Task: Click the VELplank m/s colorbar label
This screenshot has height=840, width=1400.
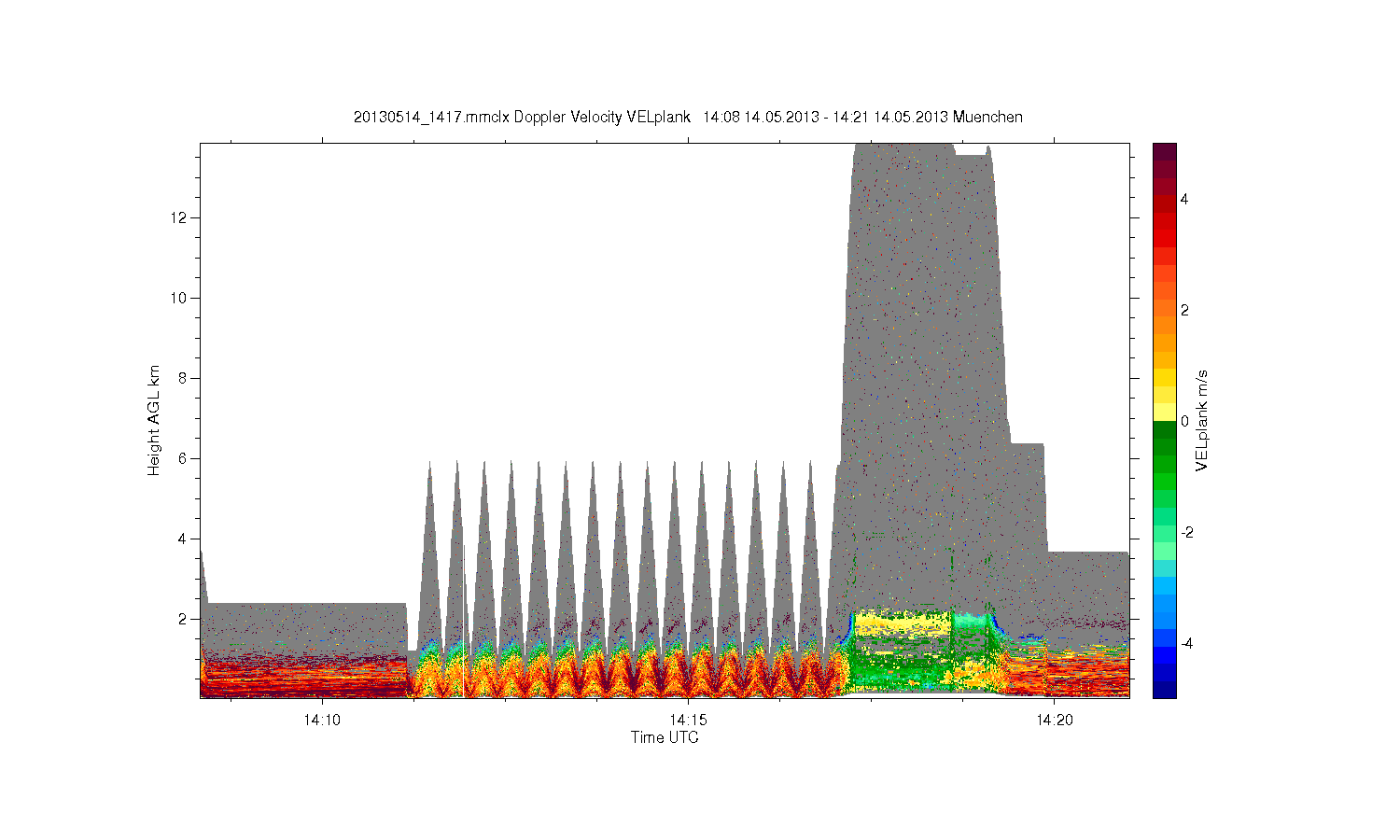Action: [1201, 420]
